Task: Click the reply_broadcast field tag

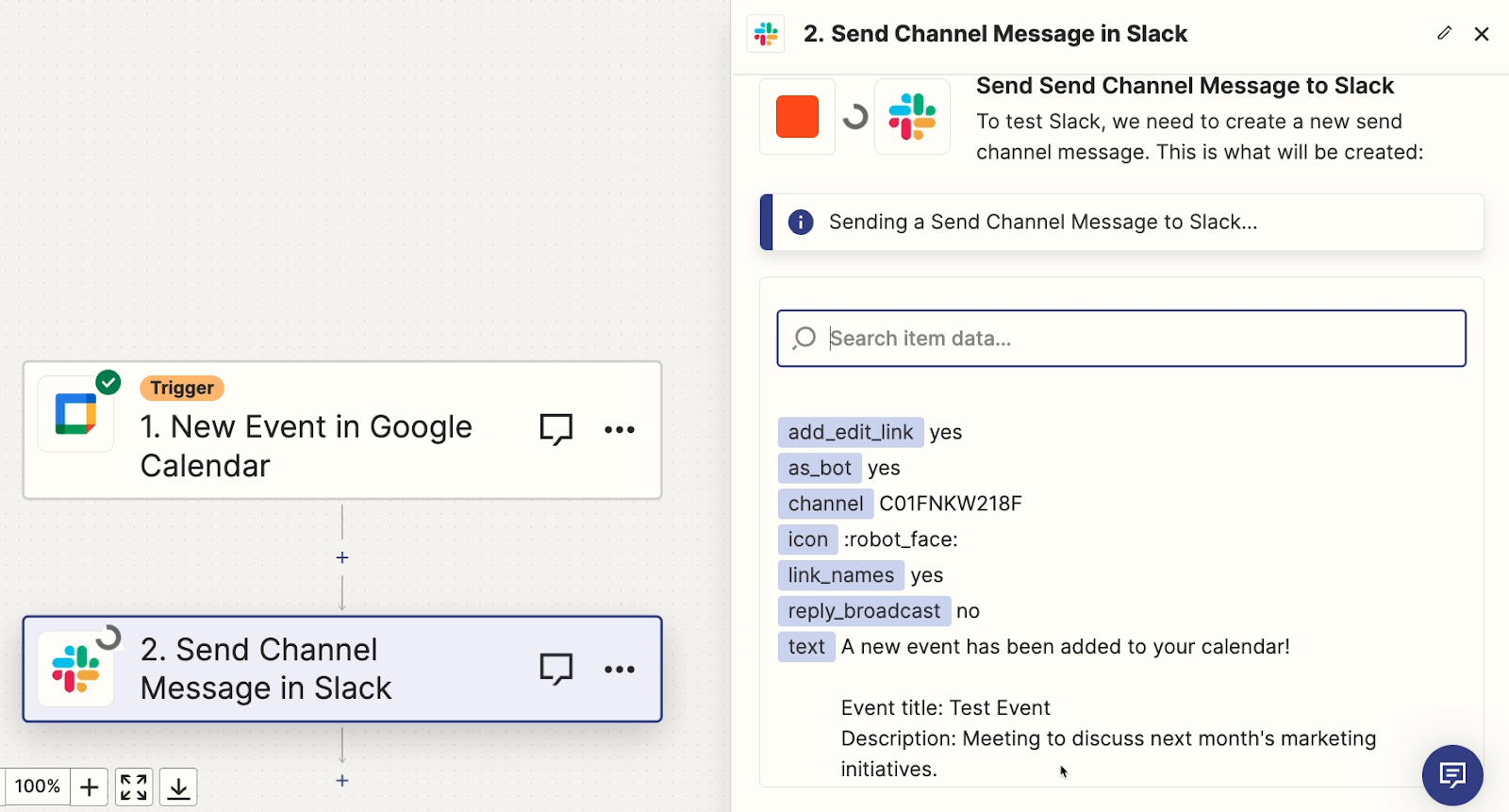Action: [864, 611]
